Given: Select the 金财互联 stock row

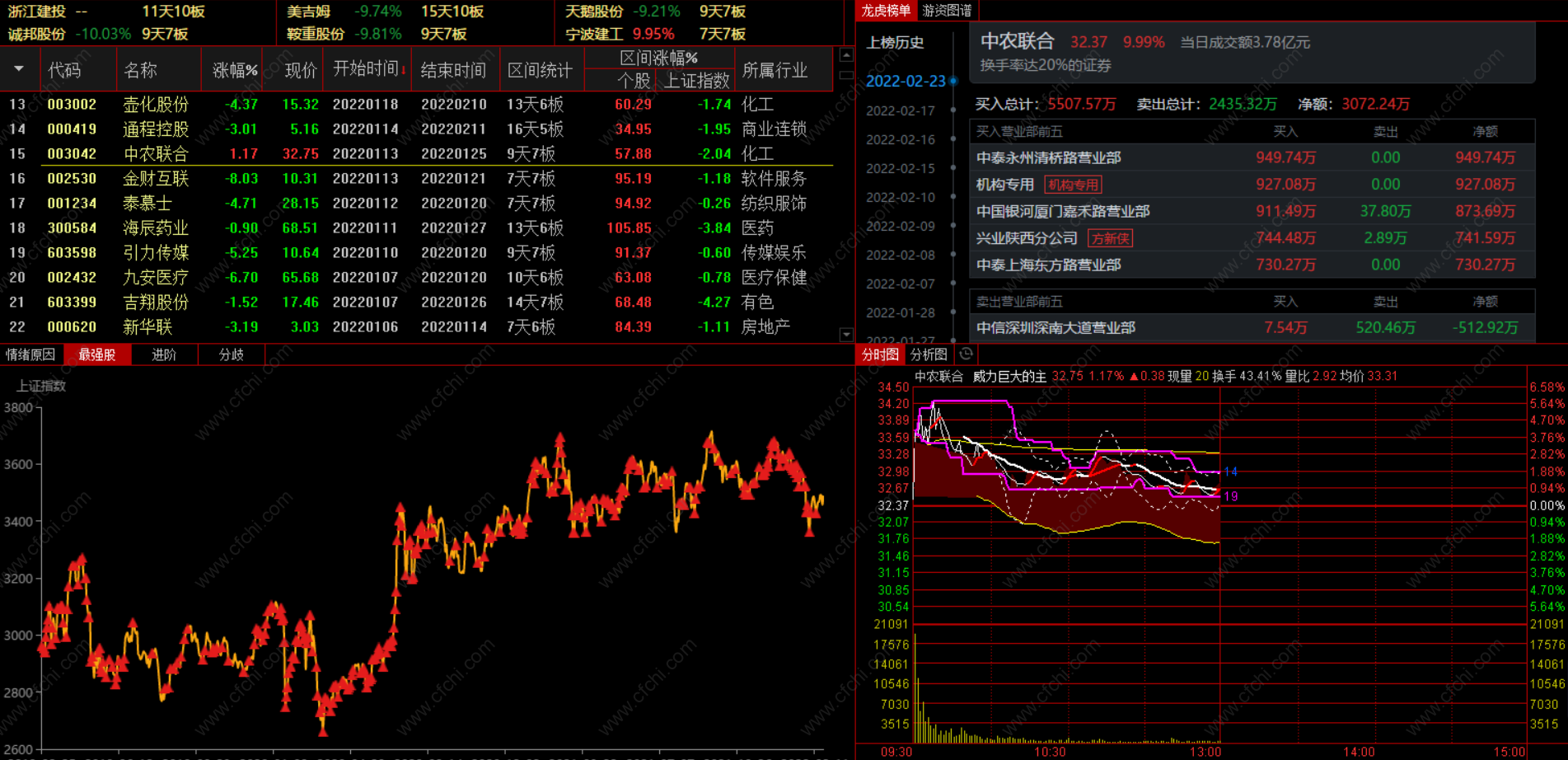Looking at the screenshot, I should (x=417, y=178).
